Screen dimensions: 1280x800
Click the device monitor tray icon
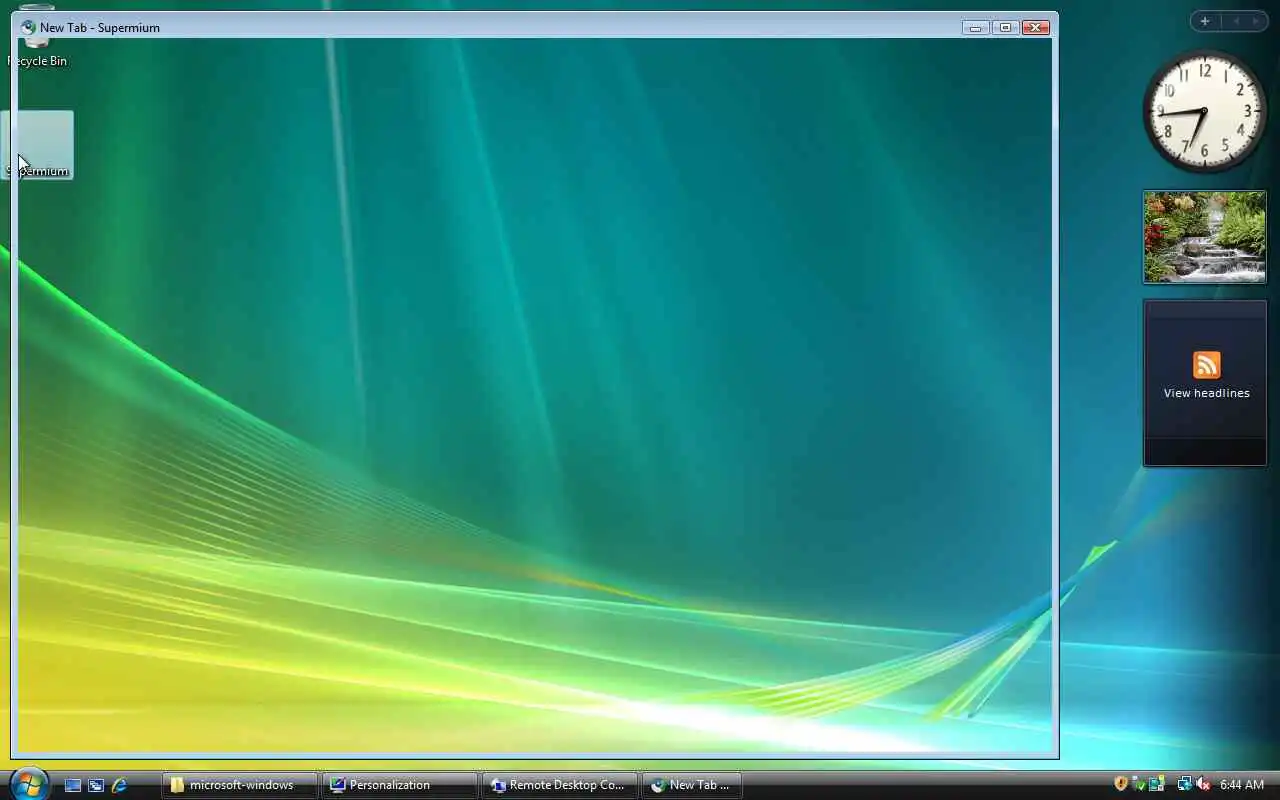1157,784
